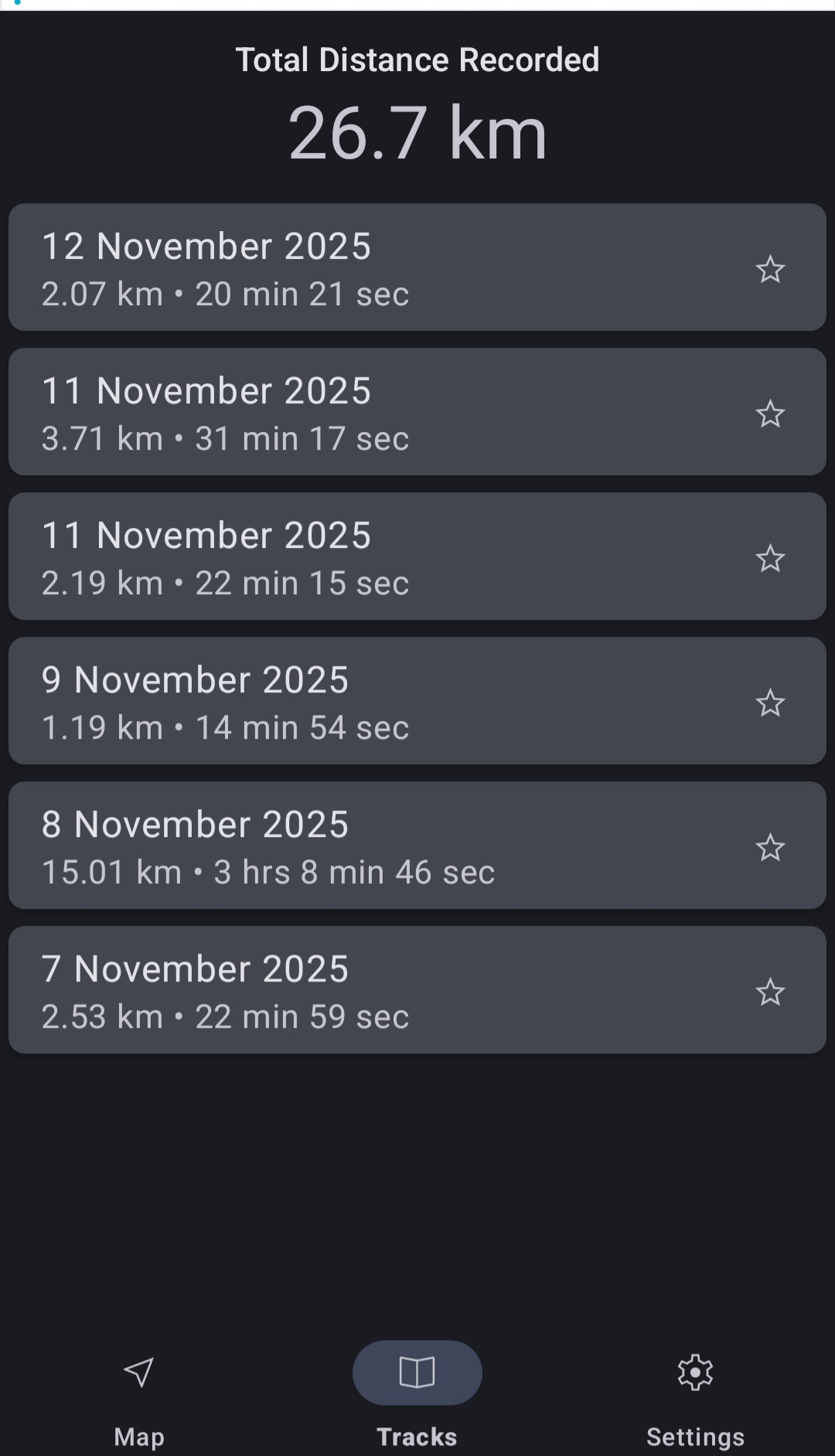View the 2.19 km track details text
835x1456 pixels.
225,583
